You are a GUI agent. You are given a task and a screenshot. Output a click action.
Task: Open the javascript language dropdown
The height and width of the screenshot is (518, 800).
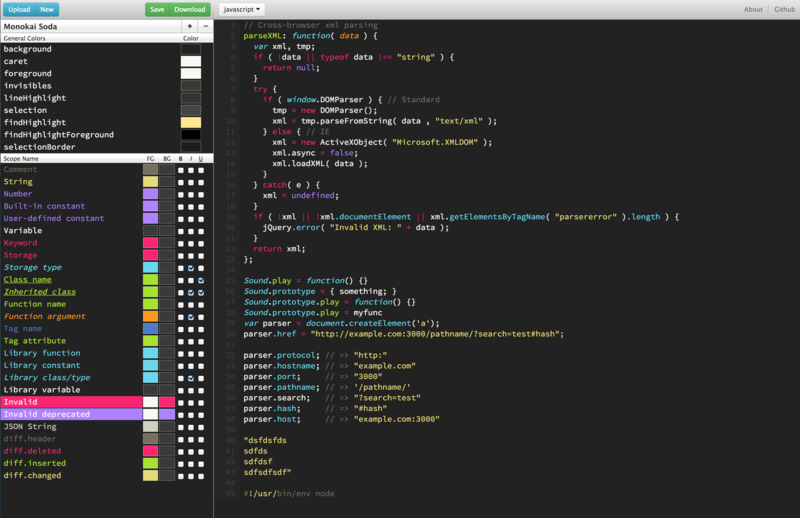tap(242, 9)
